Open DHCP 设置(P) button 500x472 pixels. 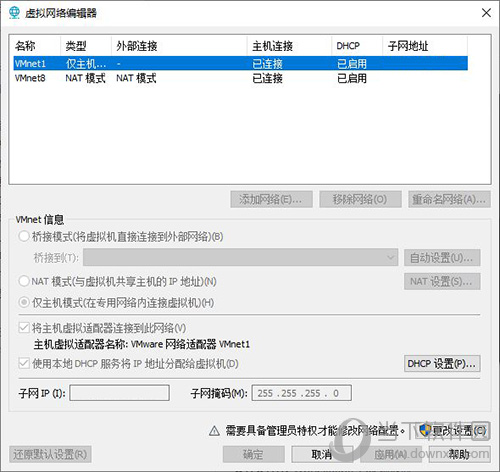pyautogui.click(x=442, y=363)
